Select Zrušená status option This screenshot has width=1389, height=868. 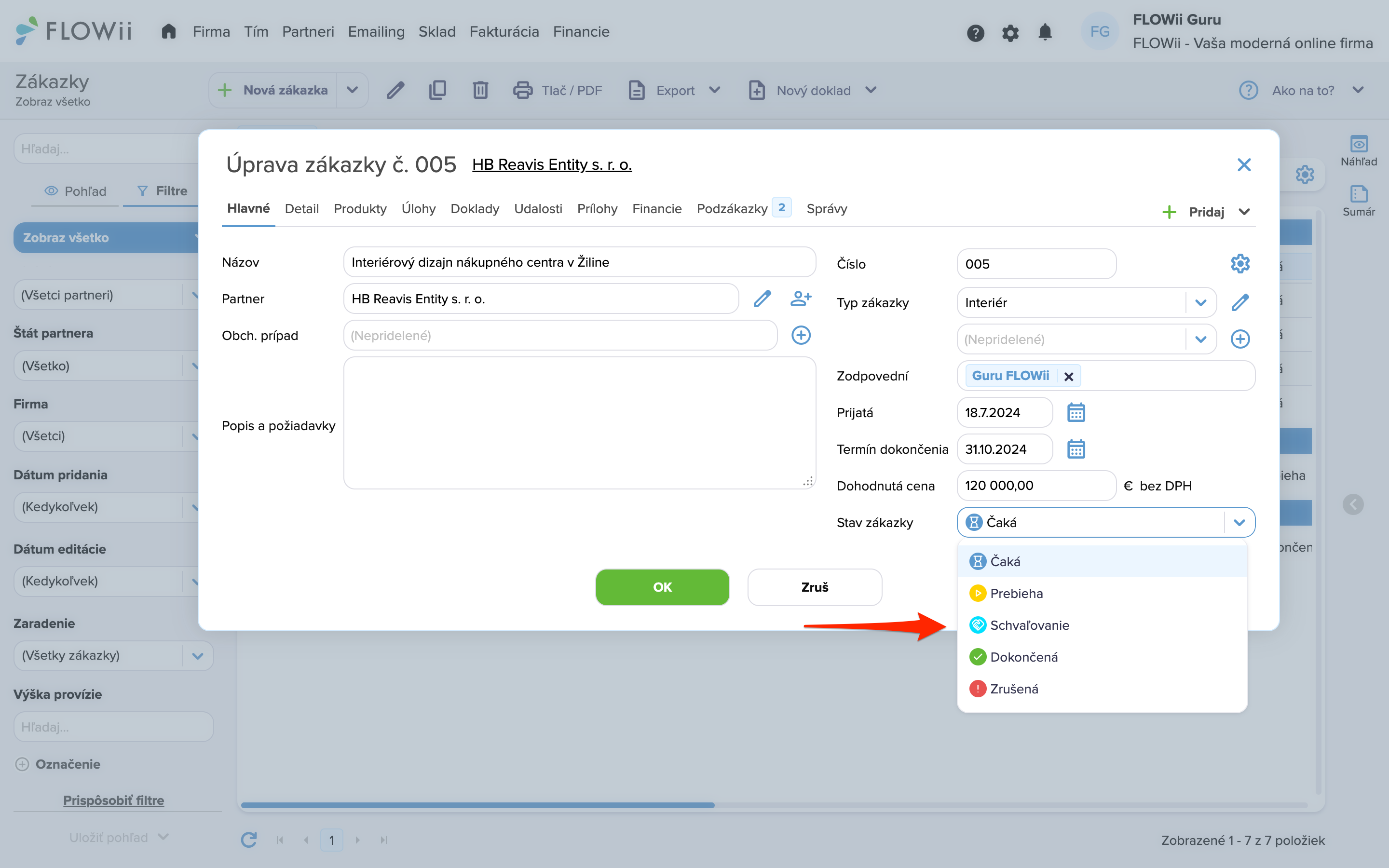(x=1102, y=689)
